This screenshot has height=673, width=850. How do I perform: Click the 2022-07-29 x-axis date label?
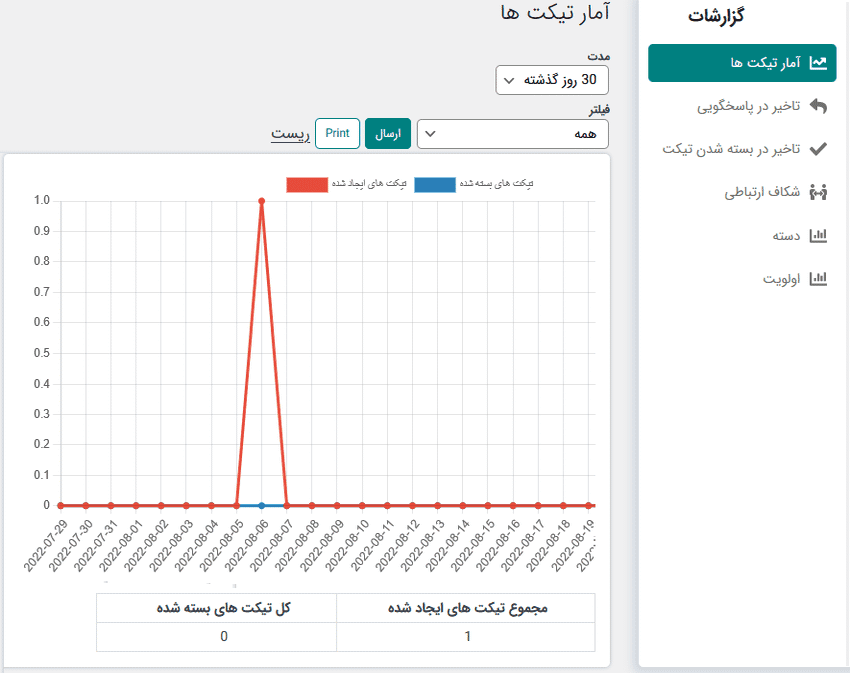46,545
